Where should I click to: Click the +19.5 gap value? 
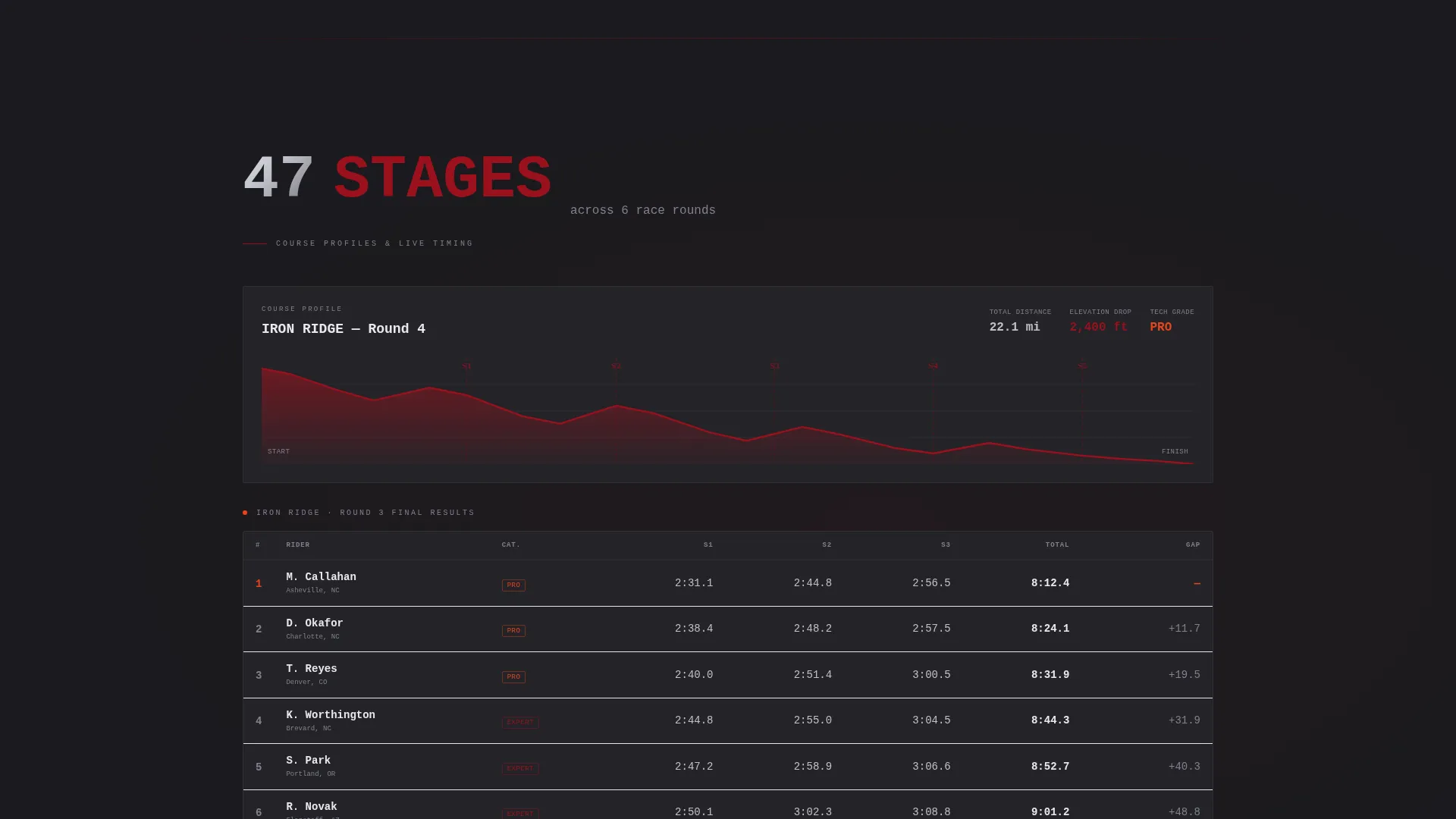click(x=1184, y=675)
